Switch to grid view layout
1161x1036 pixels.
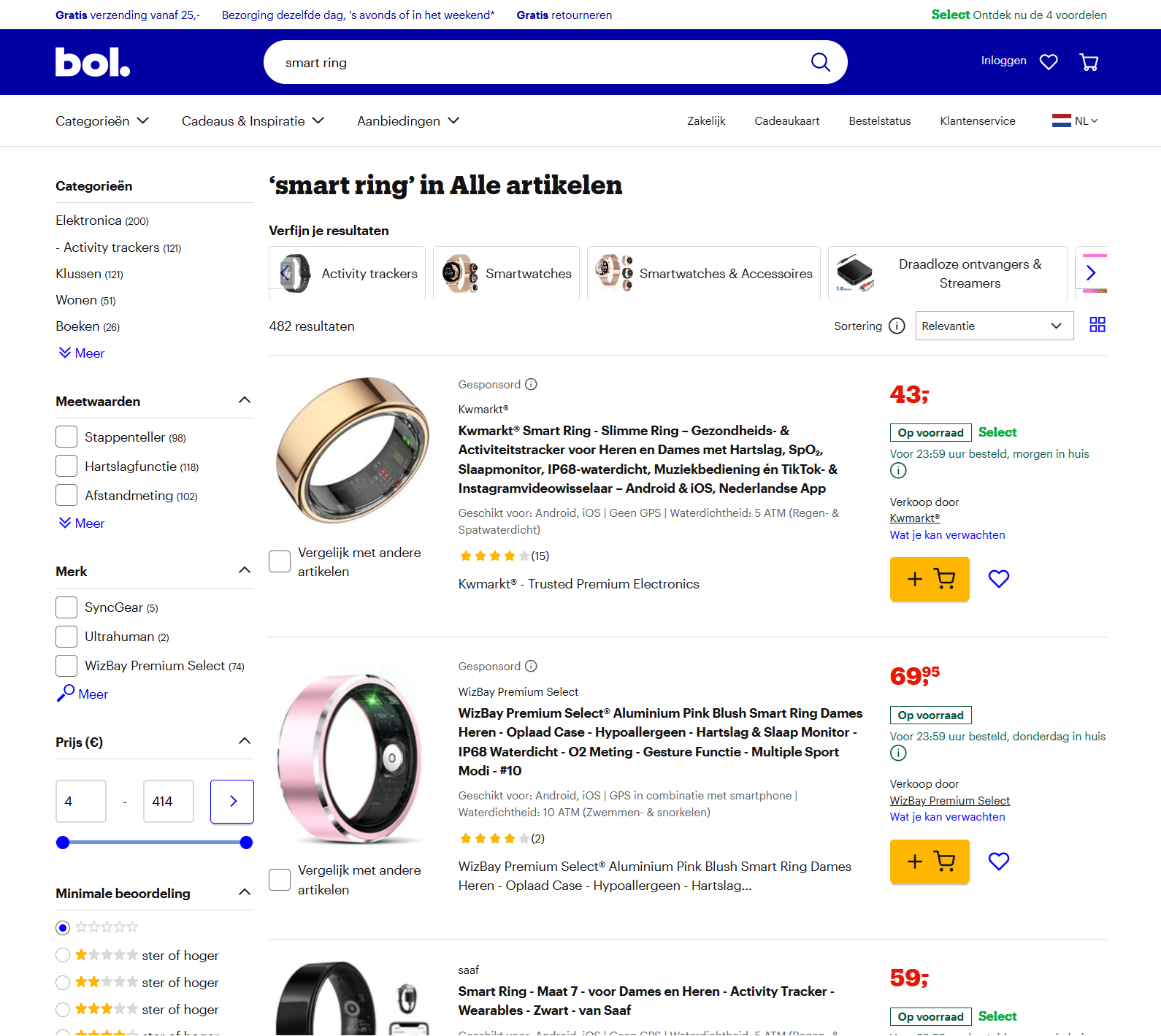1097,325
